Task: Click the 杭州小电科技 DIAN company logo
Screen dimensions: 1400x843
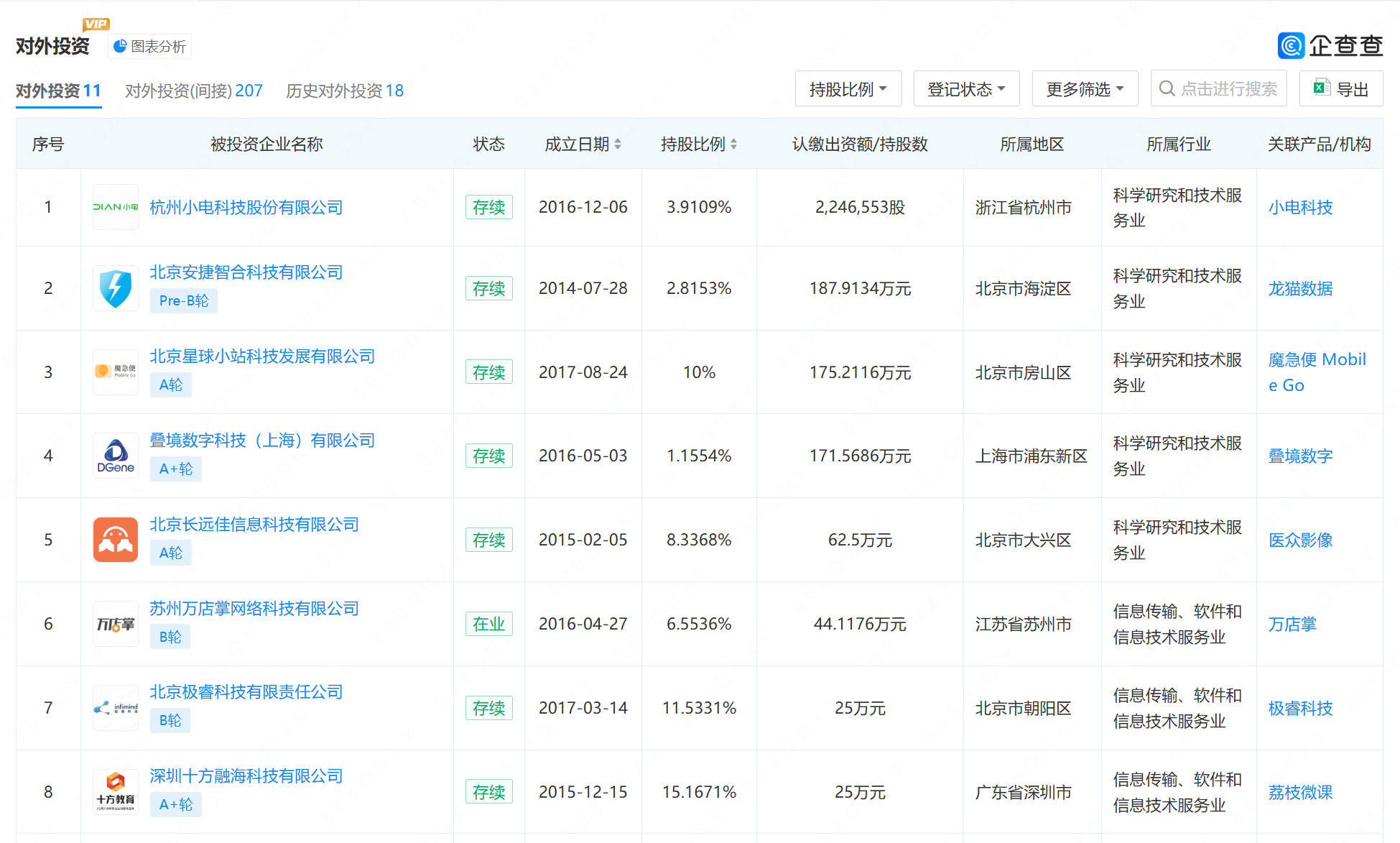Action: pyautogui.click(x=115, y=207)
